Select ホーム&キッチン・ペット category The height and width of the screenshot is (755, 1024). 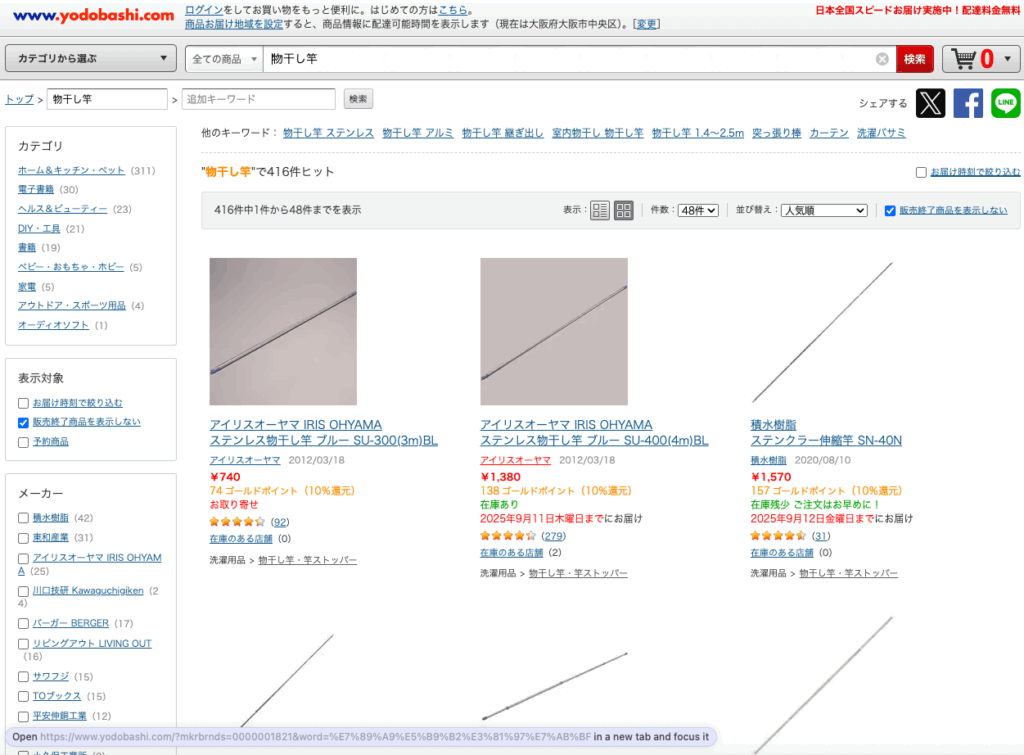pos(71,171)
